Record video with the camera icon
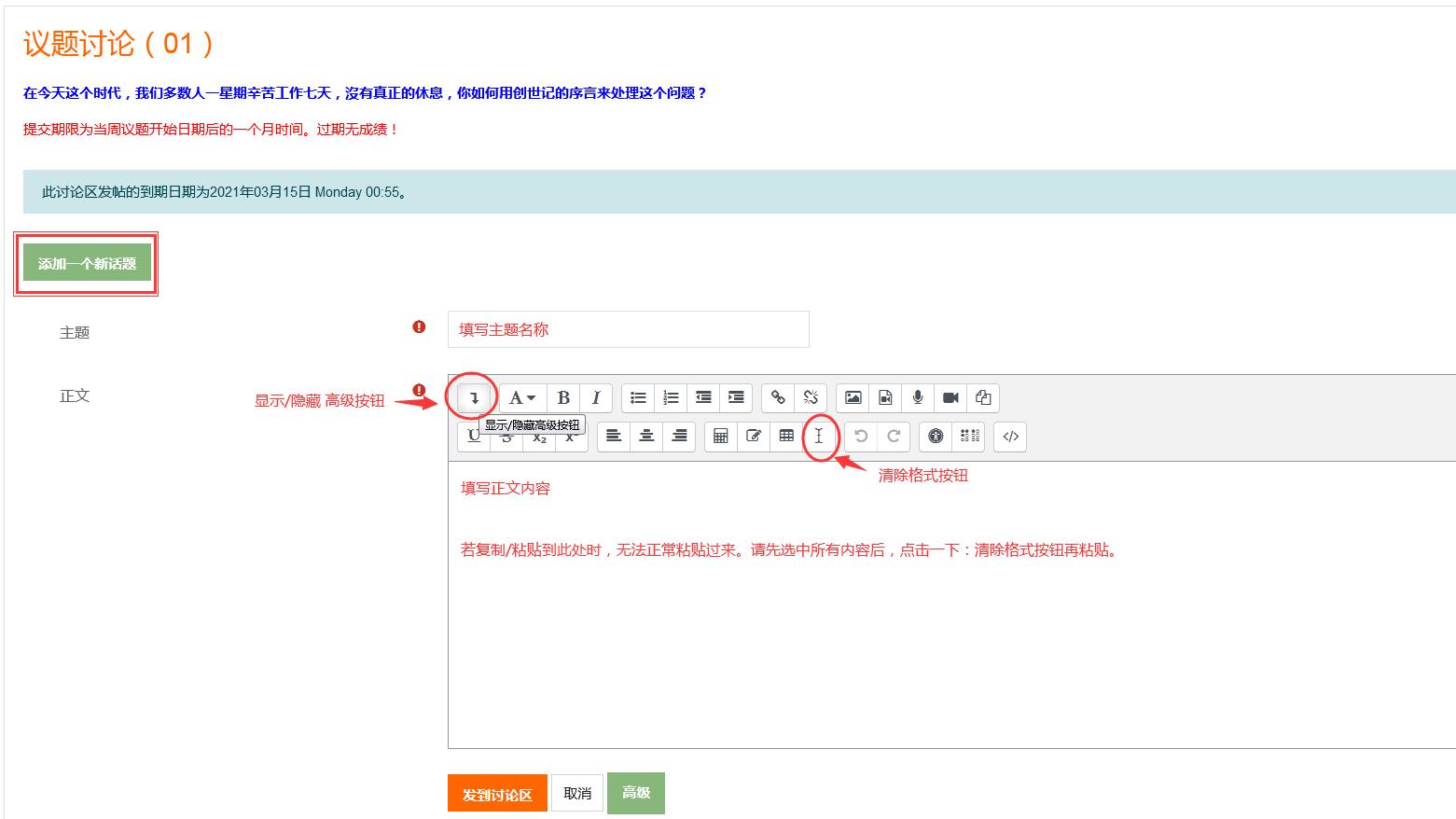This screenshot has height=819, width=1456. [x=950, y=397]
